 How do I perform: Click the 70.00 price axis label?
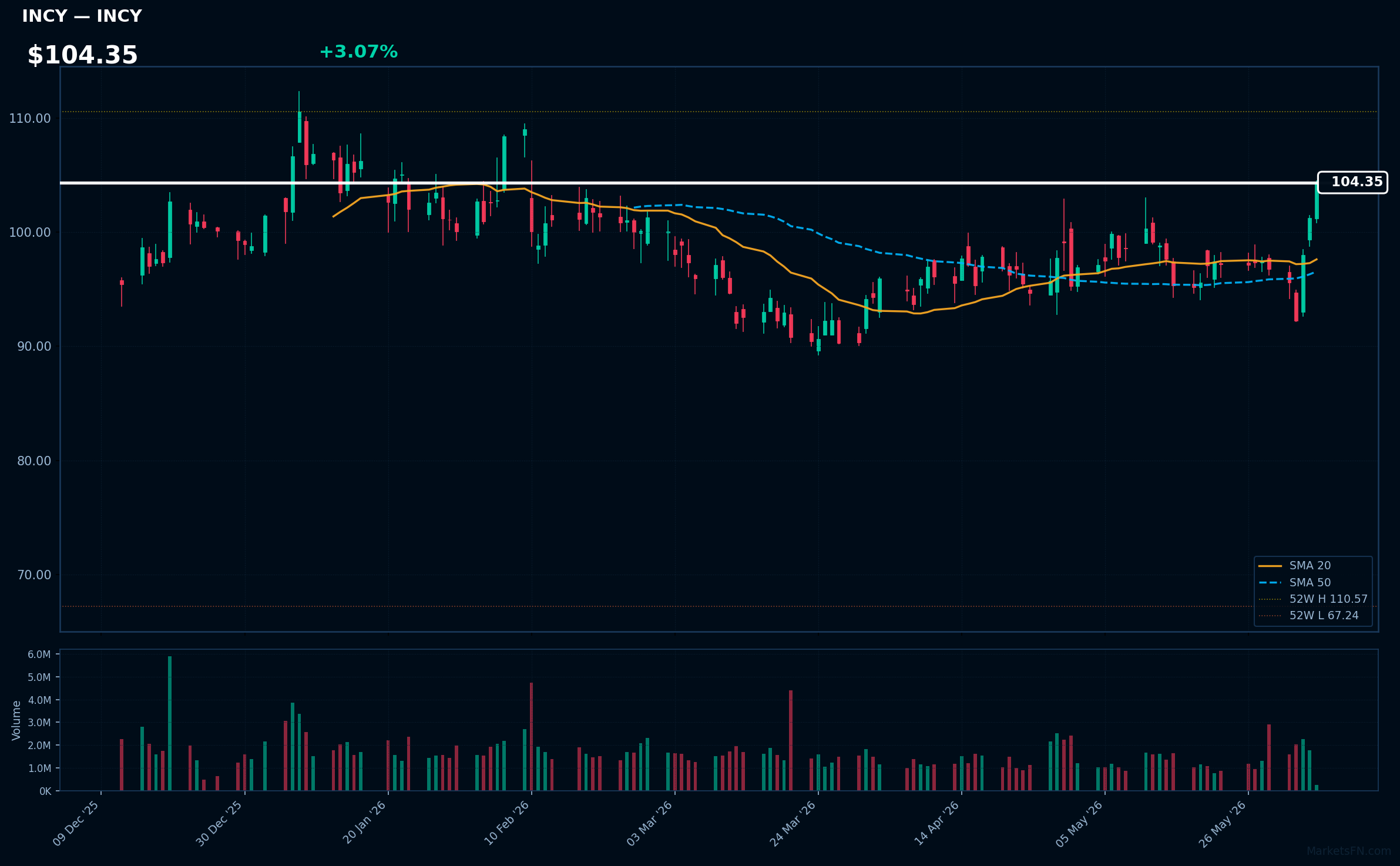(x=34, y=575)
